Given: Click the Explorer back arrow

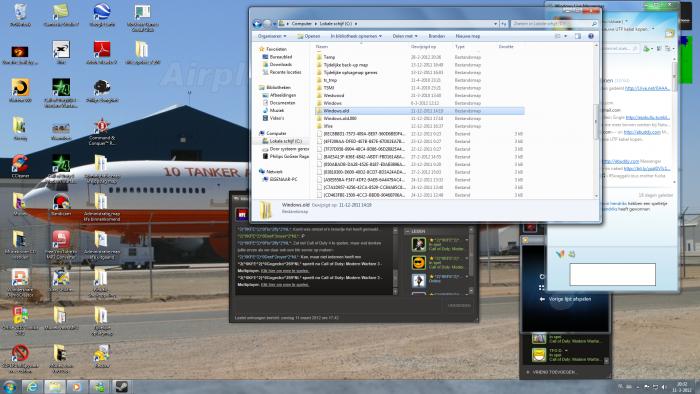Looking at the screenshot, I should [x=257, y=24].
